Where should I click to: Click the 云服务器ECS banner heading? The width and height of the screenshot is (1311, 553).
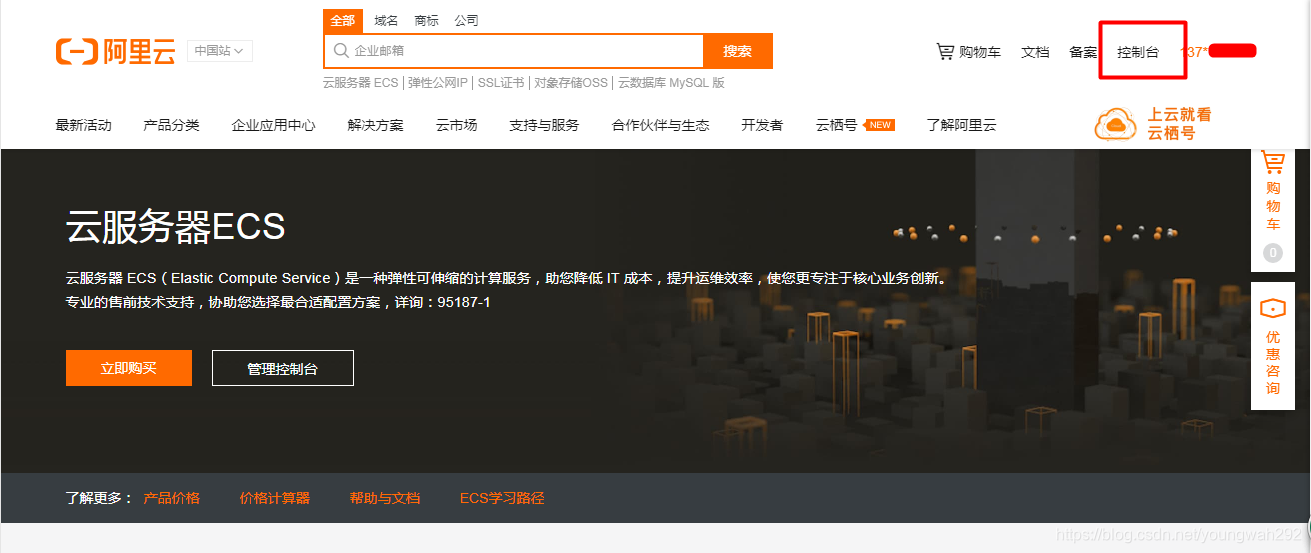pos(176,227)
